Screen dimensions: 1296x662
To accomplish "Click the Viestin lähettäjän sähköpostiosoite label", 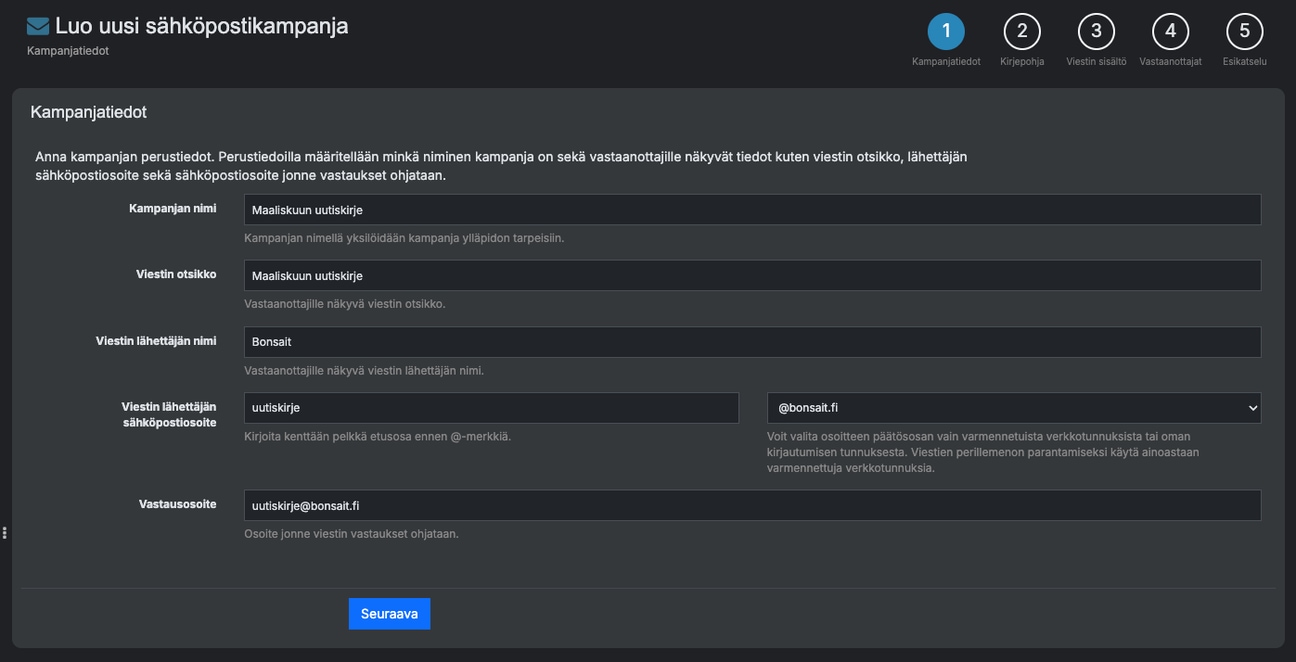I will pyautogui.click(x=168, y=415).
